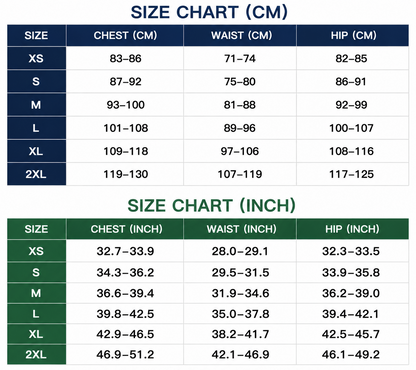Select waist cell 89–96

tap(240, 128)
